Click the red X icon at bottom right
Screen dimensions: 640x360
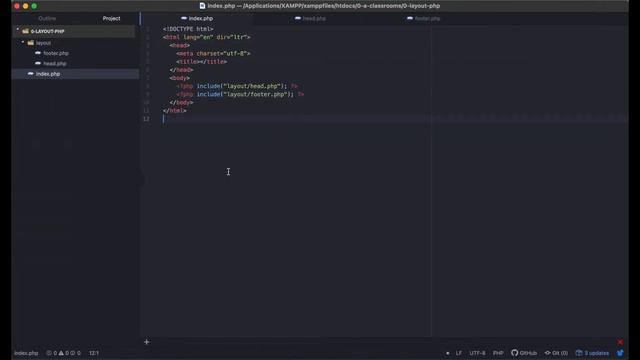[x=620, y=342]
